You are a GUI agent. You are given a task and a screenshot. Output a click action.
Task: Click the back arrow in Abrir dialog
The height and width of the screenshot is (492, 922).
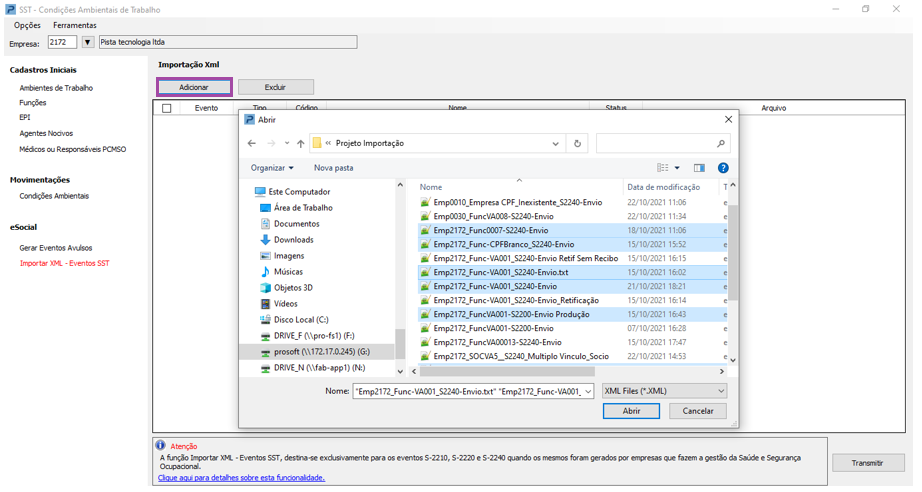point(251,144)
